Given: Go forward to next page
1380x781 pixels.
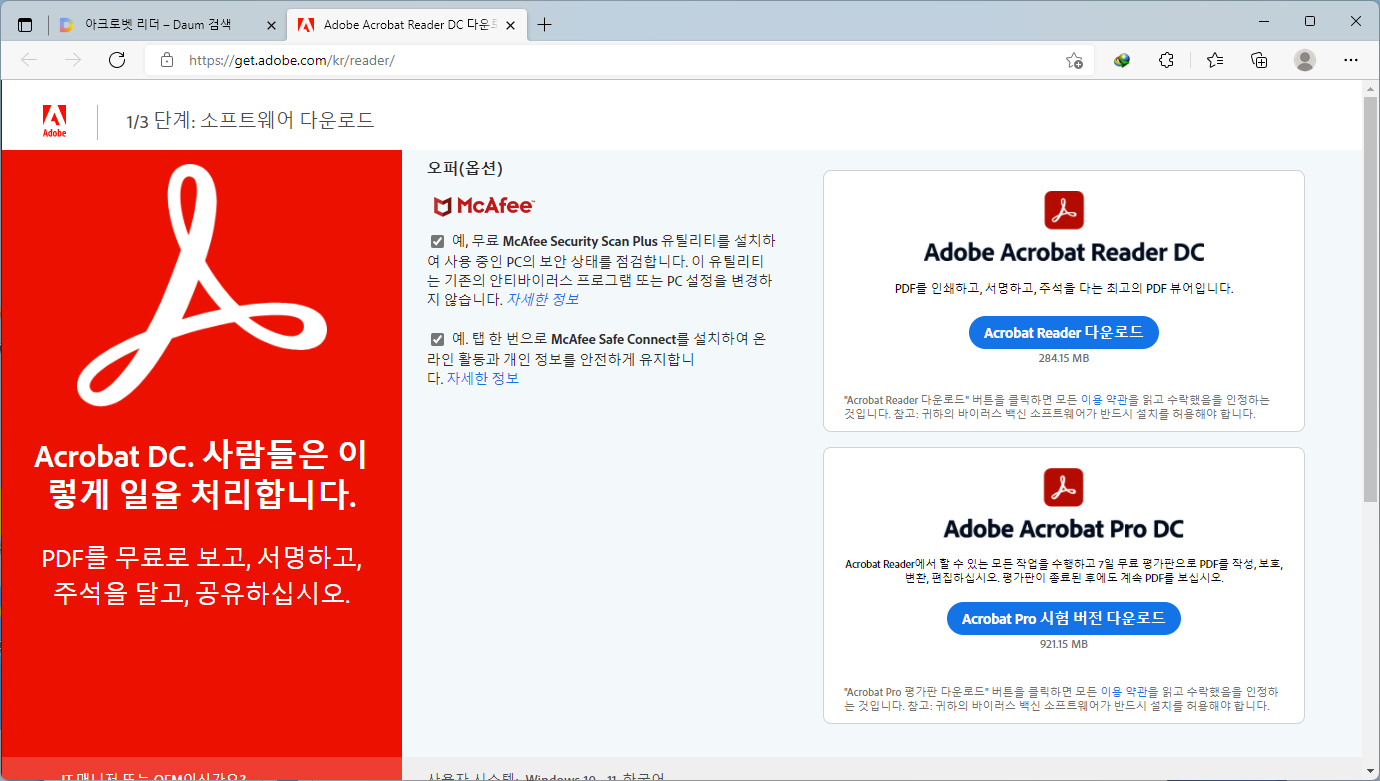Looking at the screenshot, I should click(x=73, y=60).
